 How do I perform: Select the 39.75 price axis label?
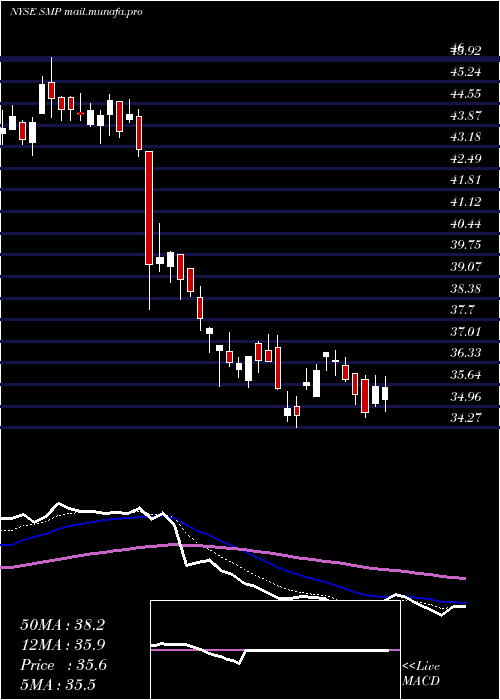466,245
